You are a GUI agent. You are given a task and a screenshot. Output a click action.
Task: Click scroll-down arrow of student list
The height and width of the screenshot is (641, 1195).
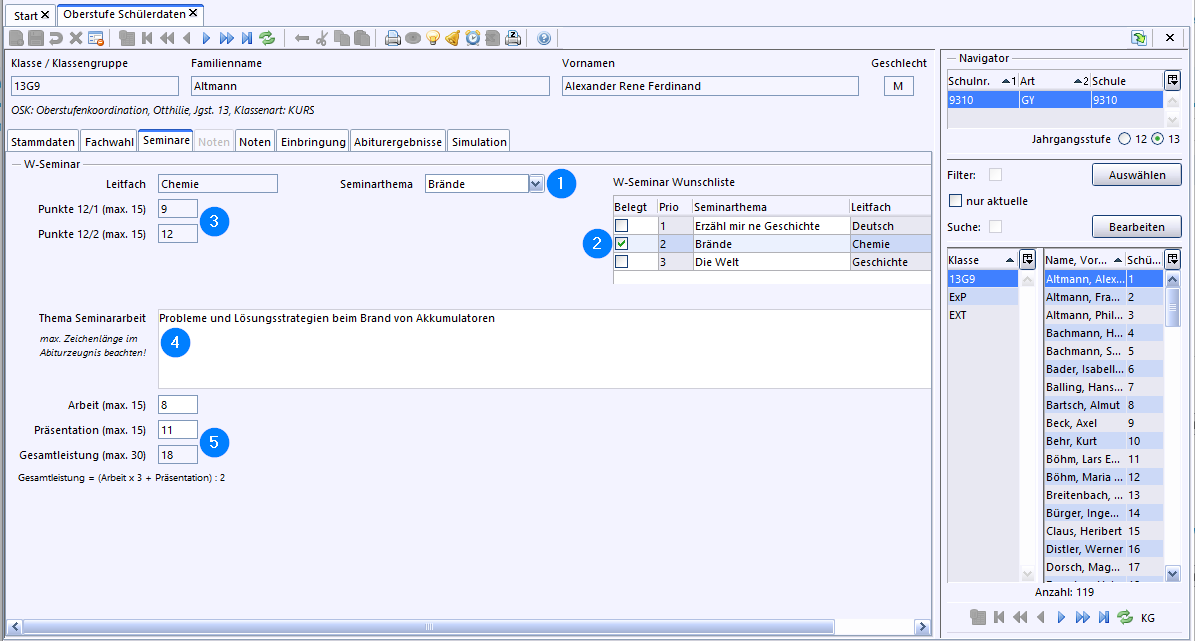click(x=1172, y=574)
